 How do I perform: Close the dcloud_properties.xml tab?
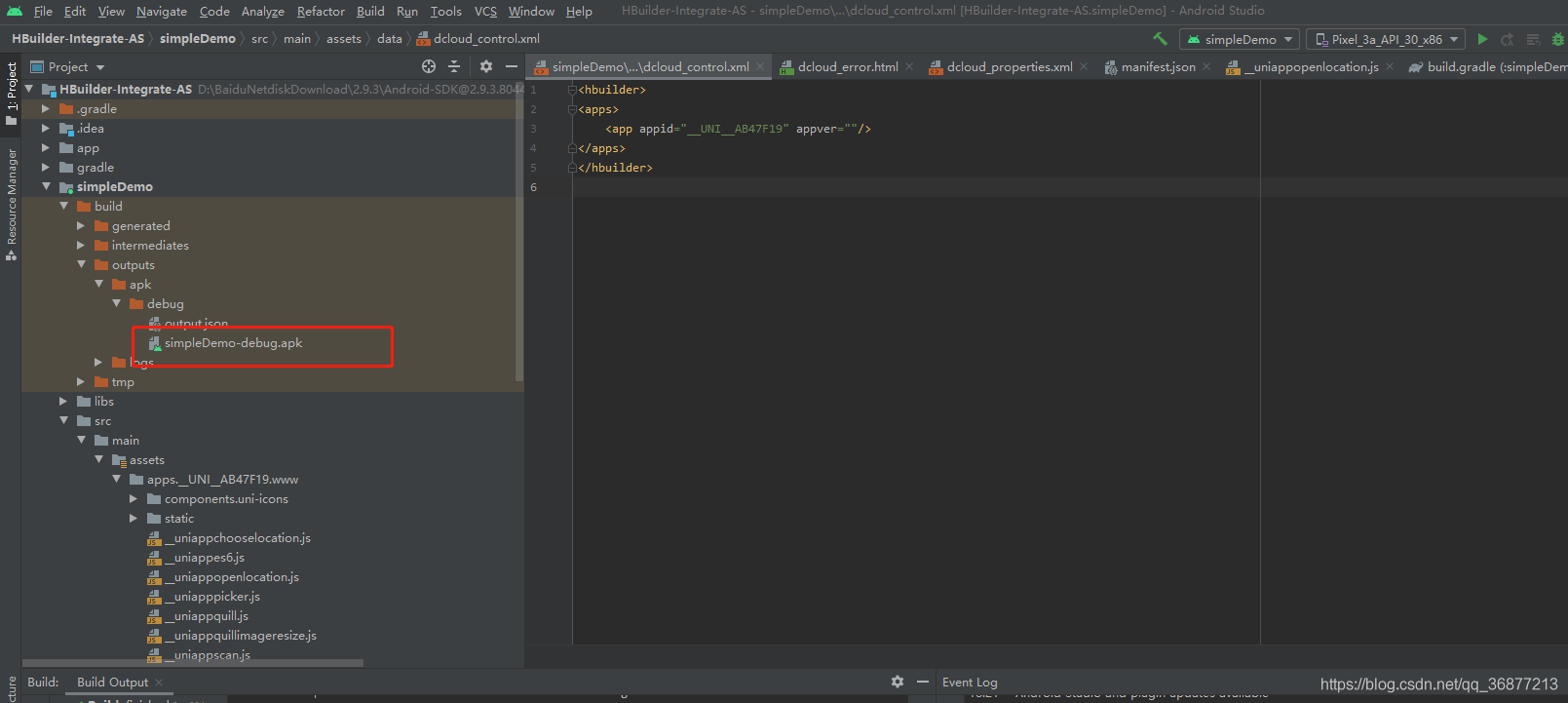pos(1084,67)
